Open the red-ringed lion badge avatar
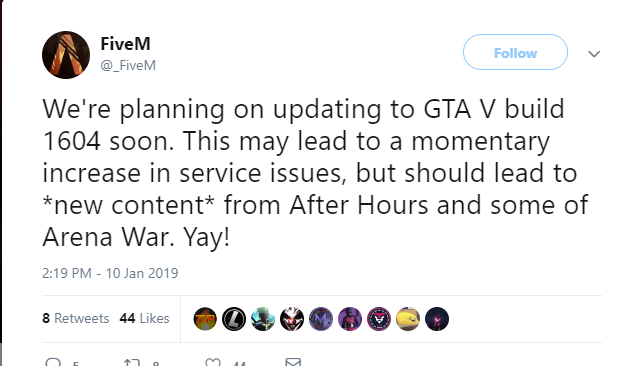The height and width of the screenshot is (366, 619). point(379,319)
